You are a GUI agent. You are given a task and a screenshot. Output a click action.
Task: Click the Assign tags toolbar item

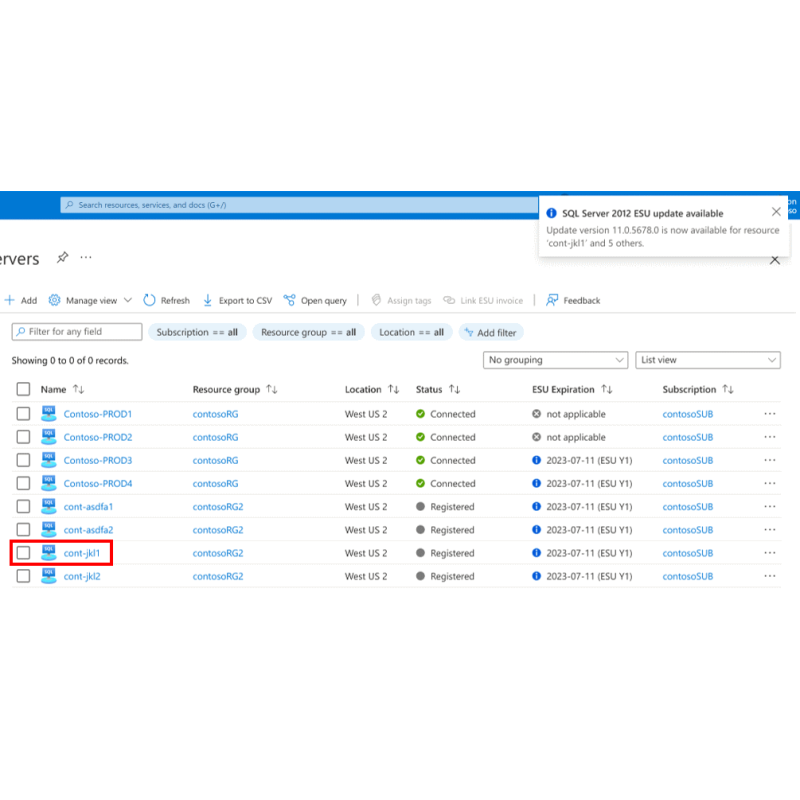tap(401, 301)
